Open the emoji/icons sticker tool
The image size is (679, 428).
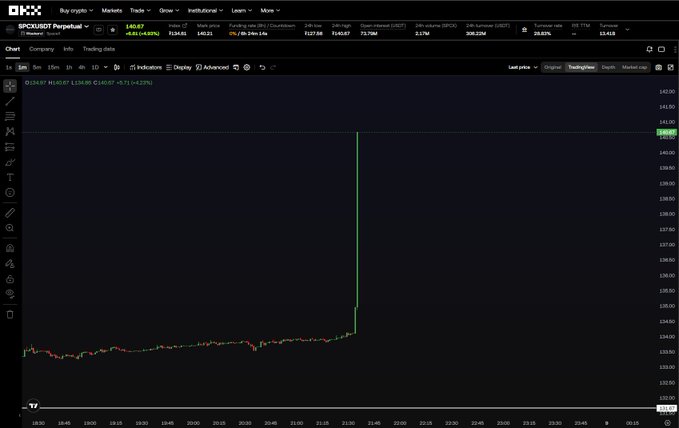click(10, 192)
